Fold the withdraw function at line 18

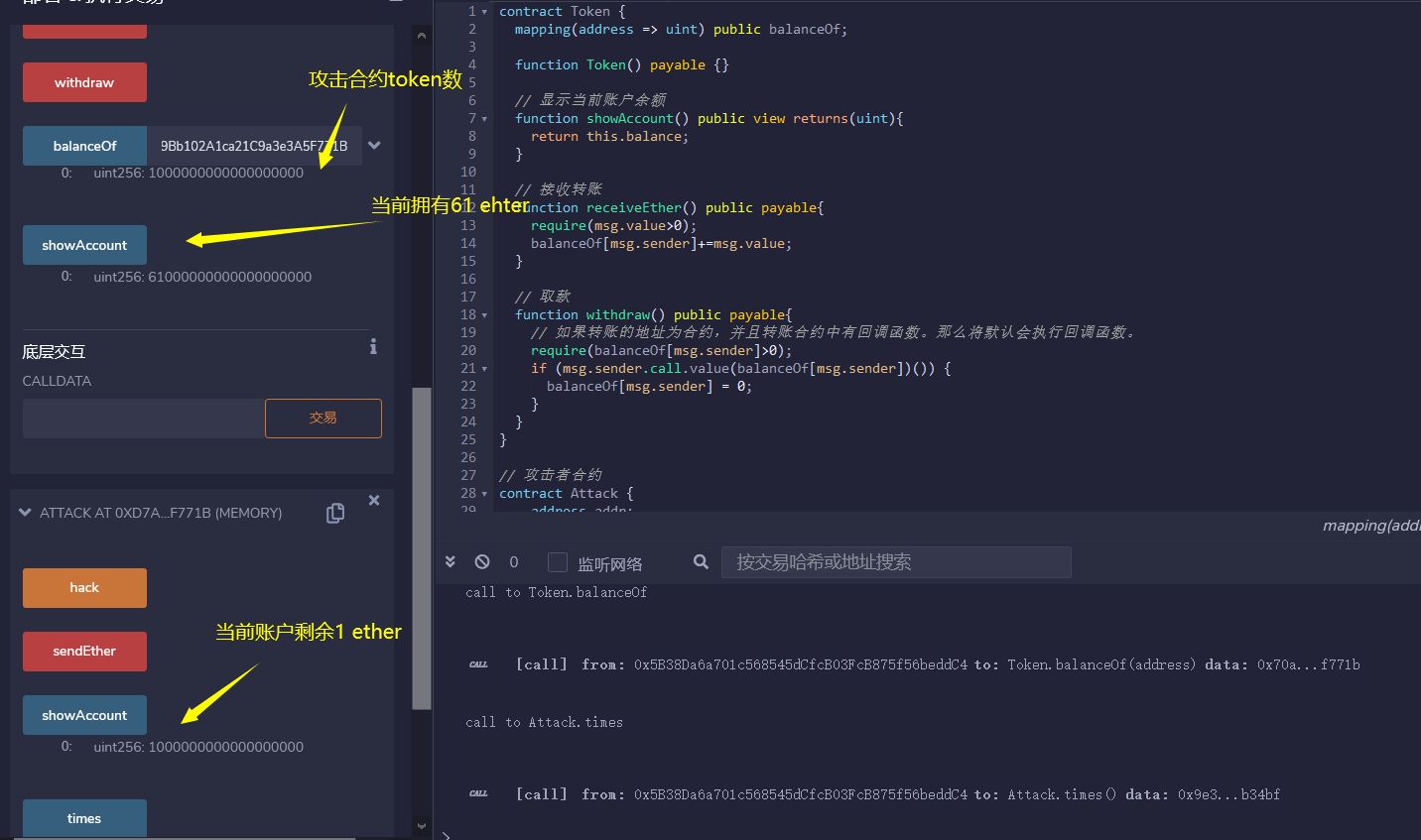(x=484, y=315)
